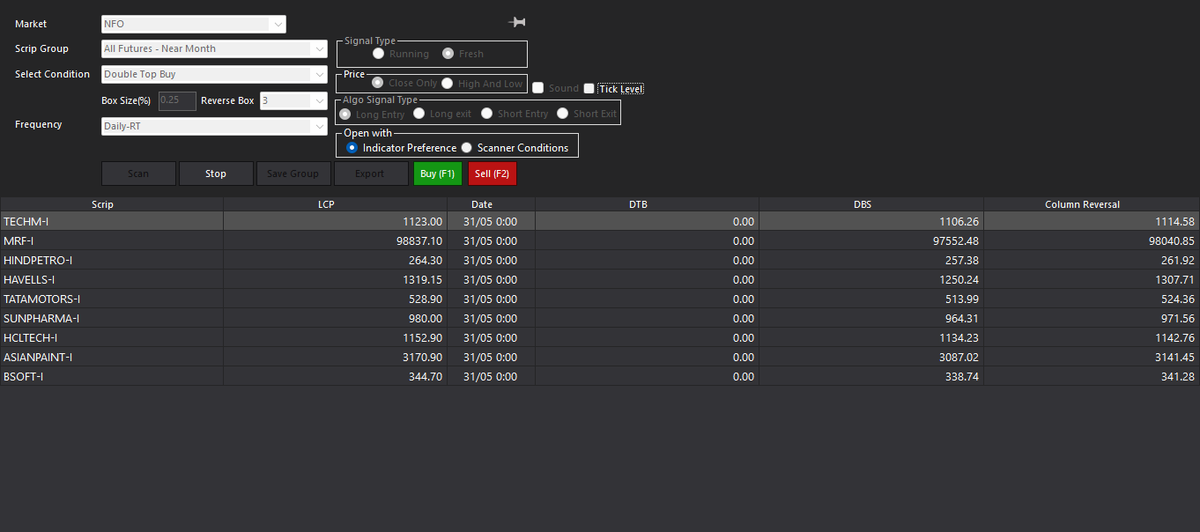The image size is (1200, 532).
Task: Click the Stop button
Action: (216, 174)
